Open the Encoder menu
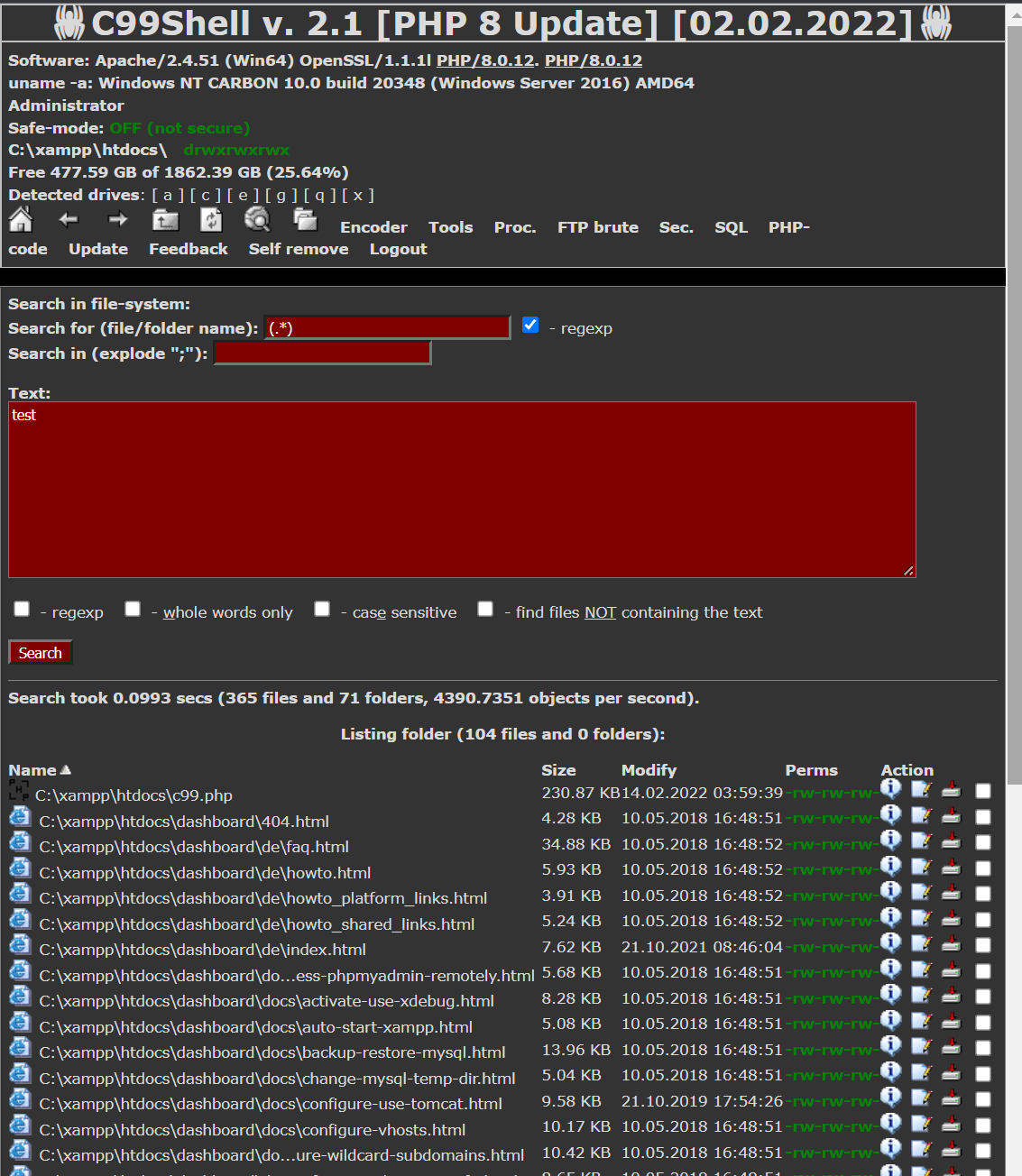The width and height of the screenshot is (1022, 1176). [x=373, y=227]
